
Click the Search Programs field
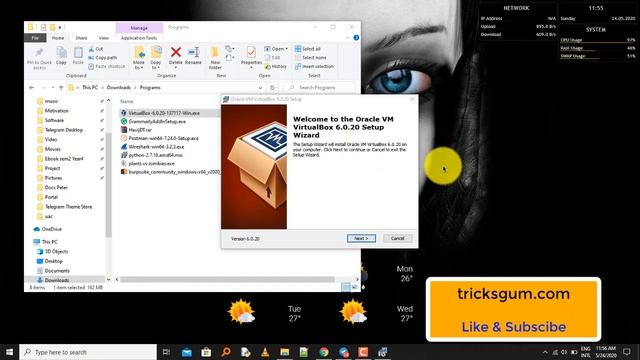point(320,87)
